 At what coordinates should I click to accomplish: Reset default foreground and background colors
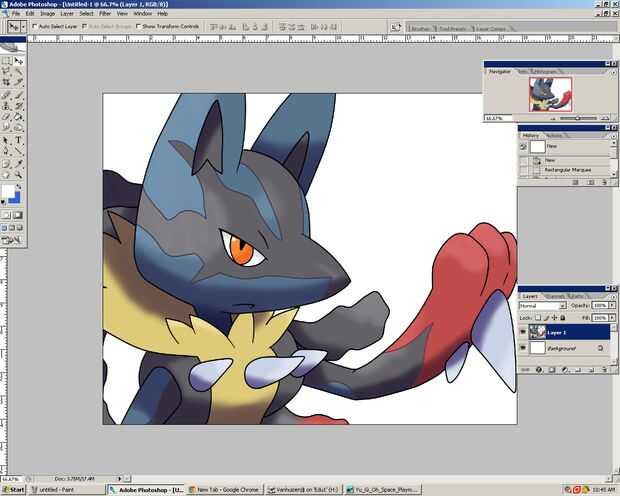(x=4, y=202)
